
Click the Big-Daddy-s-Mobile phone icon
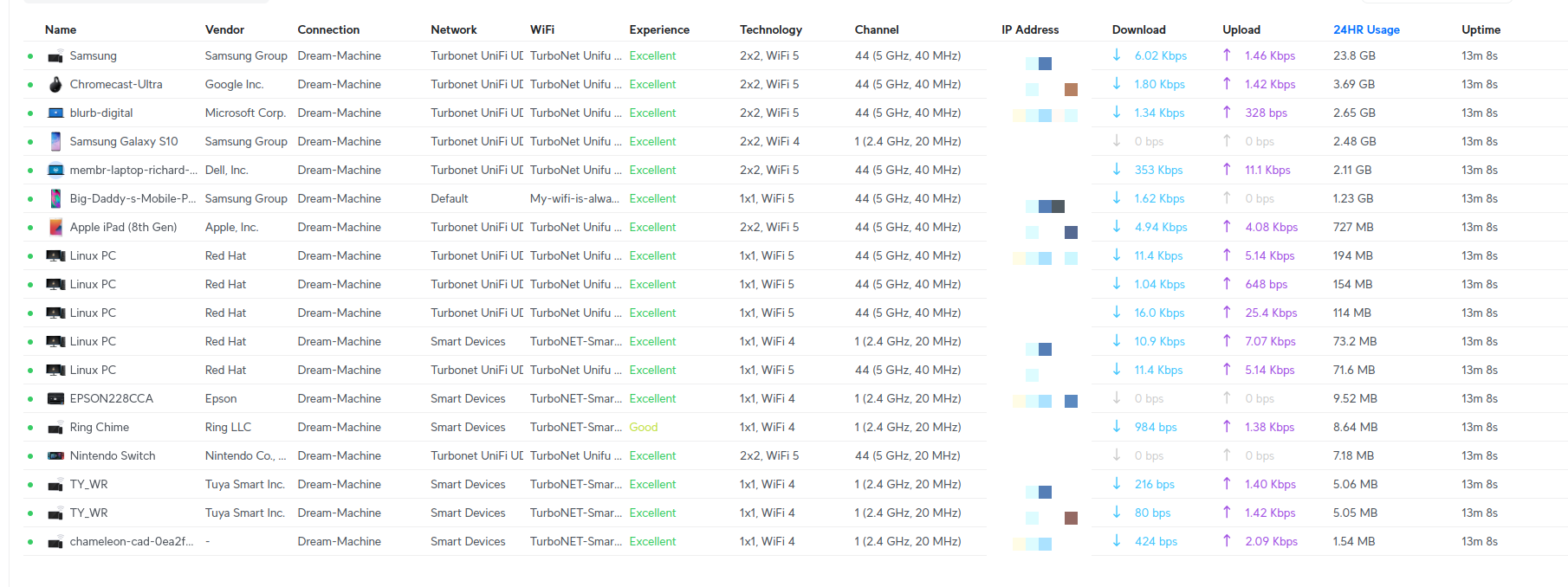click(55, 199)
